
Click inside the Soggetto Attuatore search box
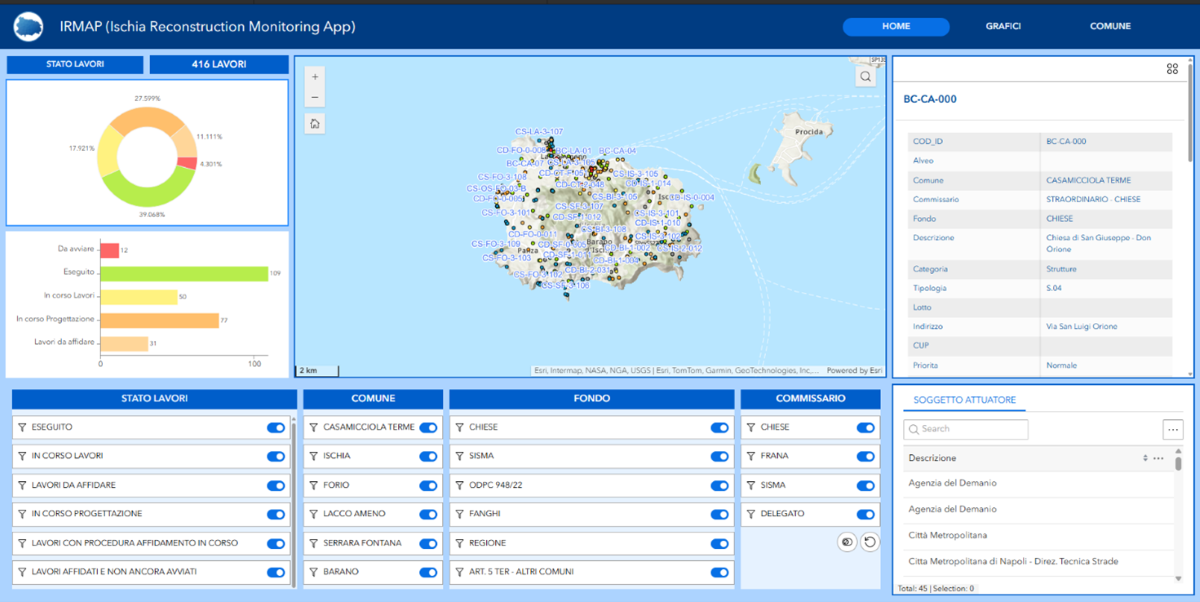(965, 428)
